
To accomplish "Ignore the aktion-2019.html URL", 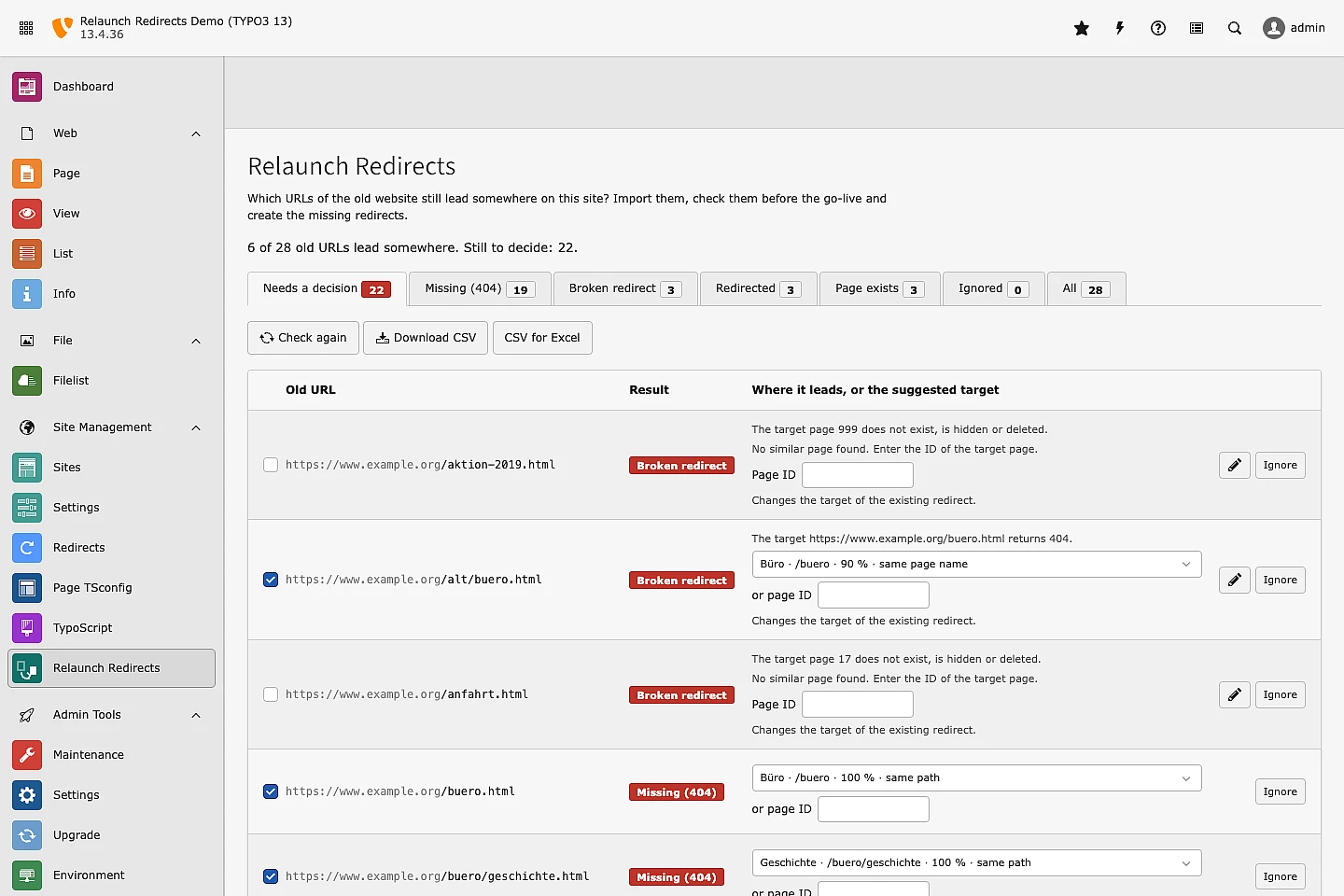I will (1280, 466).
